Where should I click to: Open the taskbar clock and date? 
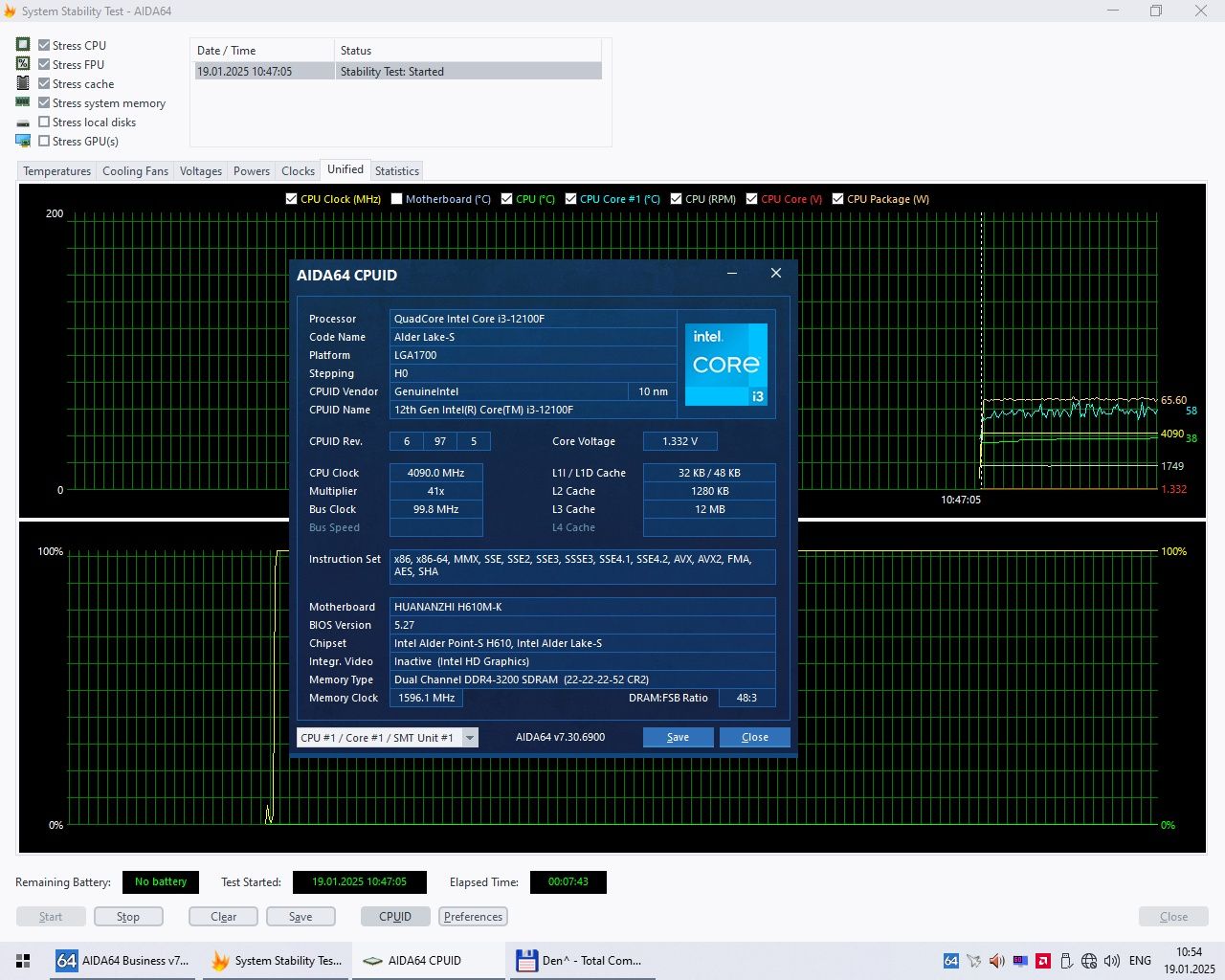tap(1190, 961)
